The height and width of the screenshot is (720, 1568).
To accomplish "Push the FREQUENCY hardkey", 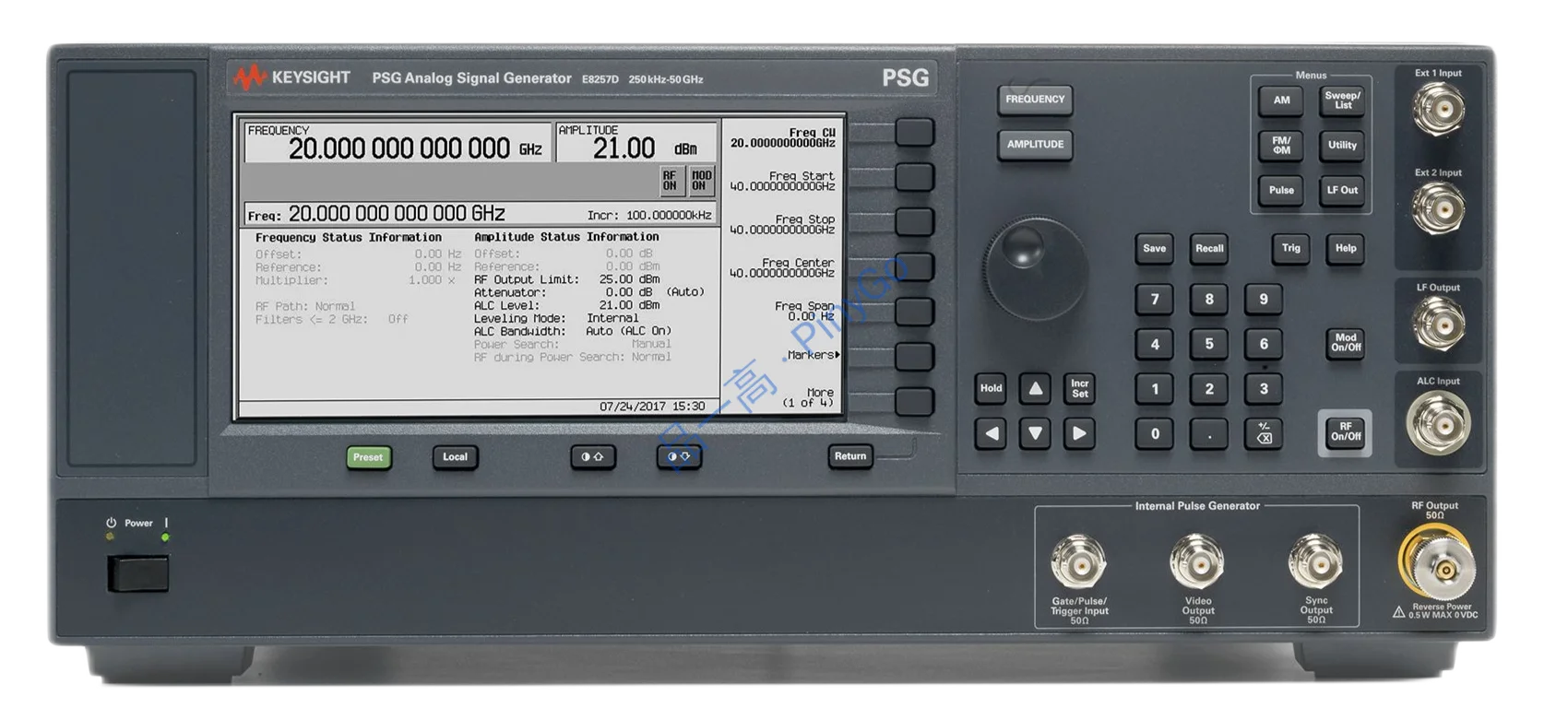I will point(1035,100).
